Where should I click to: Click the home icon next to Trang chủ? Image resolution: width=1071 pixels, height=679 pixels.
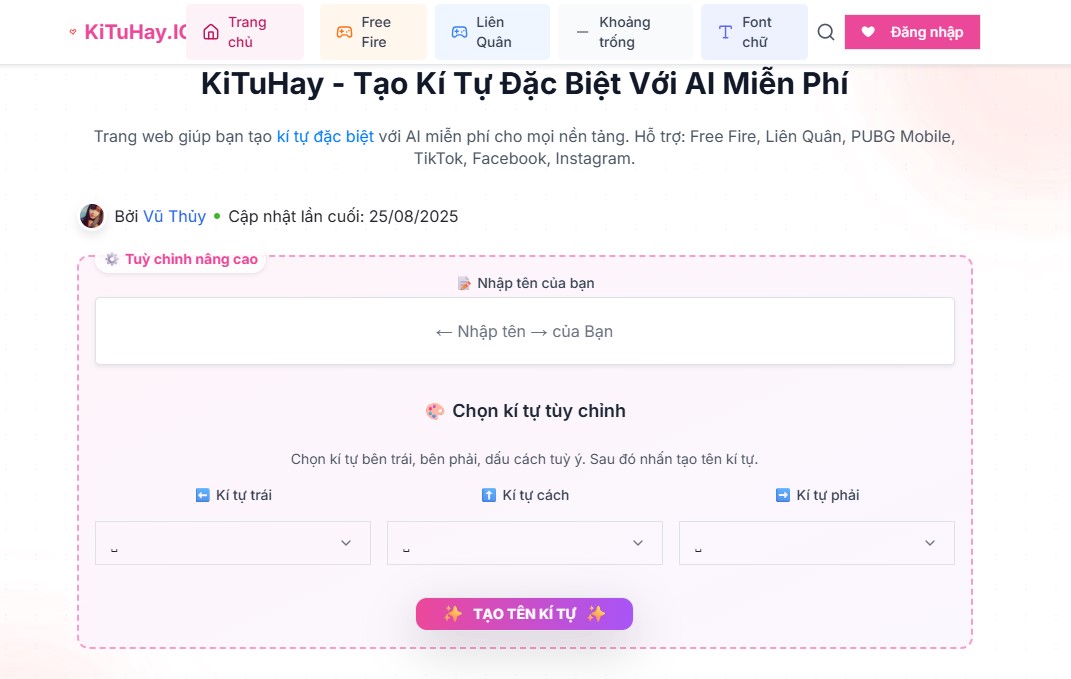(211, 31)
